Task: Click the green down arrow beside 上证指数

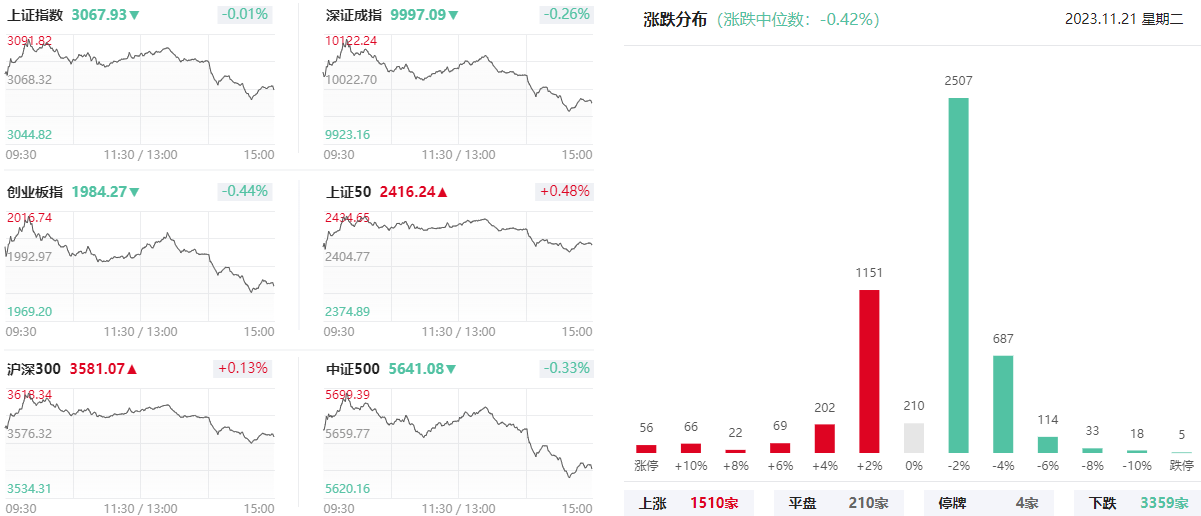Action: point(135,15)
